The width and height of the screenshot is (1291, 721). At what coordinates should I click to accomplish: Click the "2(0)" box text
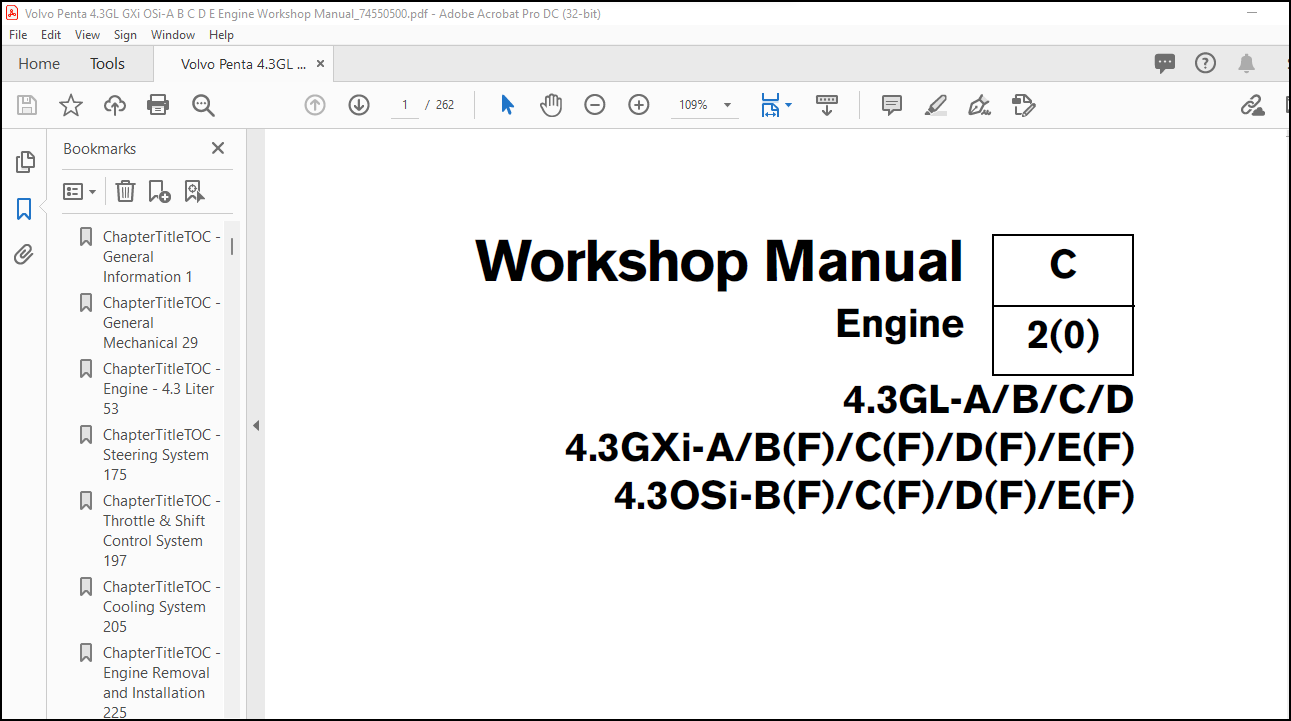point(1063,337)
